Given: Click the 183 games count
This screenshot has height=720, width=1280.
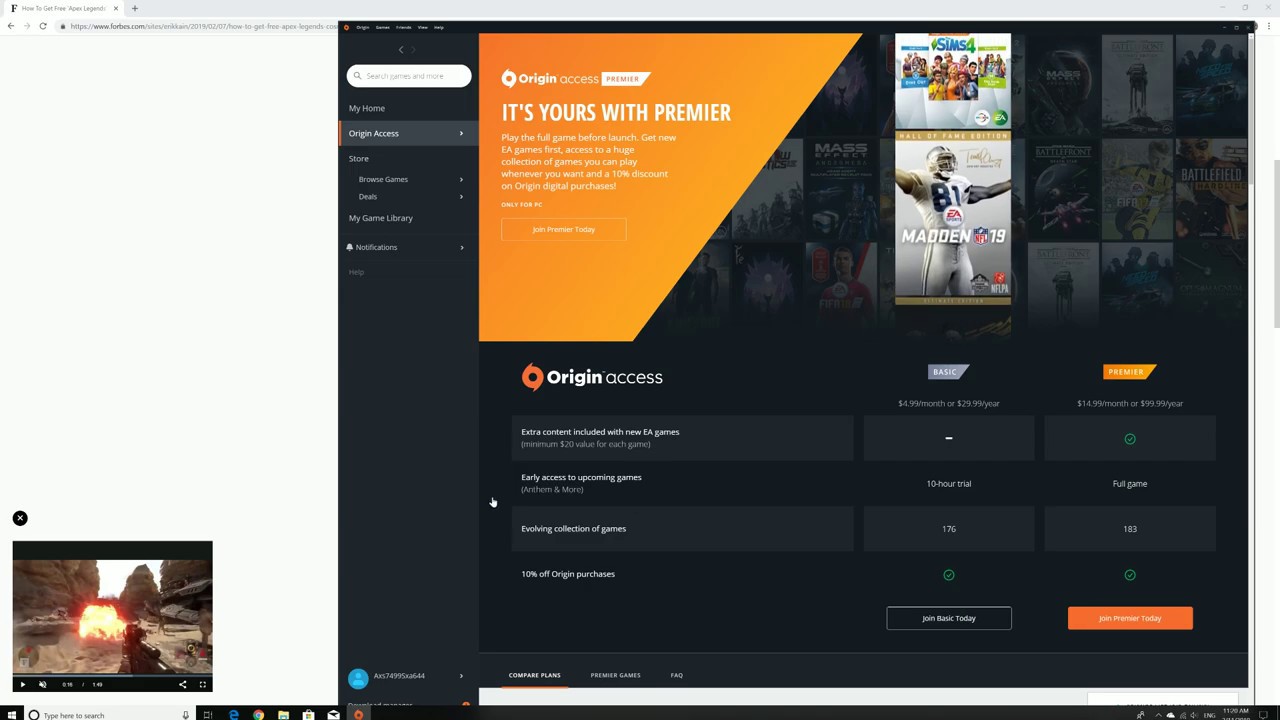Looking at the screenshot, I should tap(1130, 529).
